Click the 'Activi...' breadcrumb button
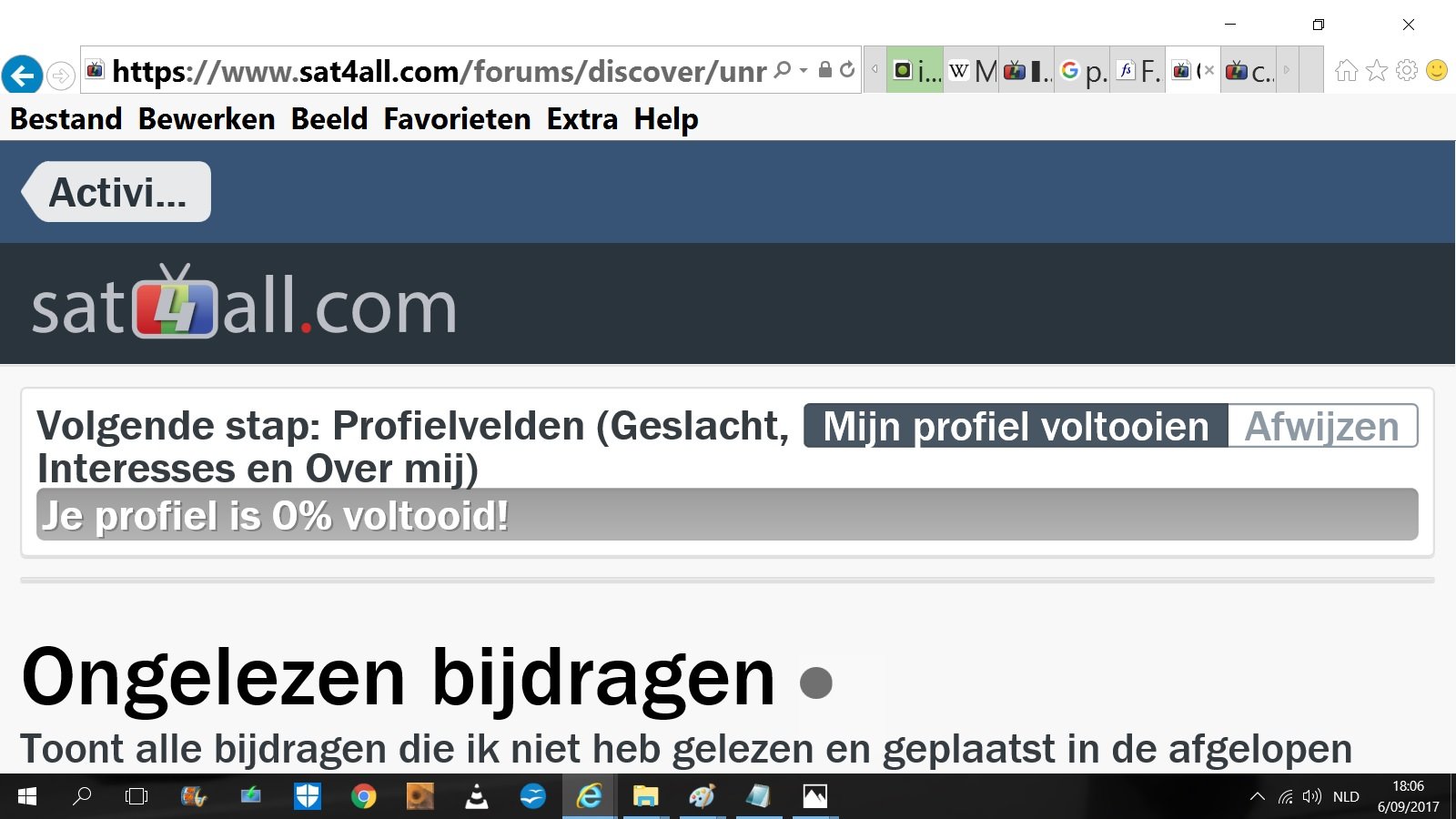 [x=116, y=192]
